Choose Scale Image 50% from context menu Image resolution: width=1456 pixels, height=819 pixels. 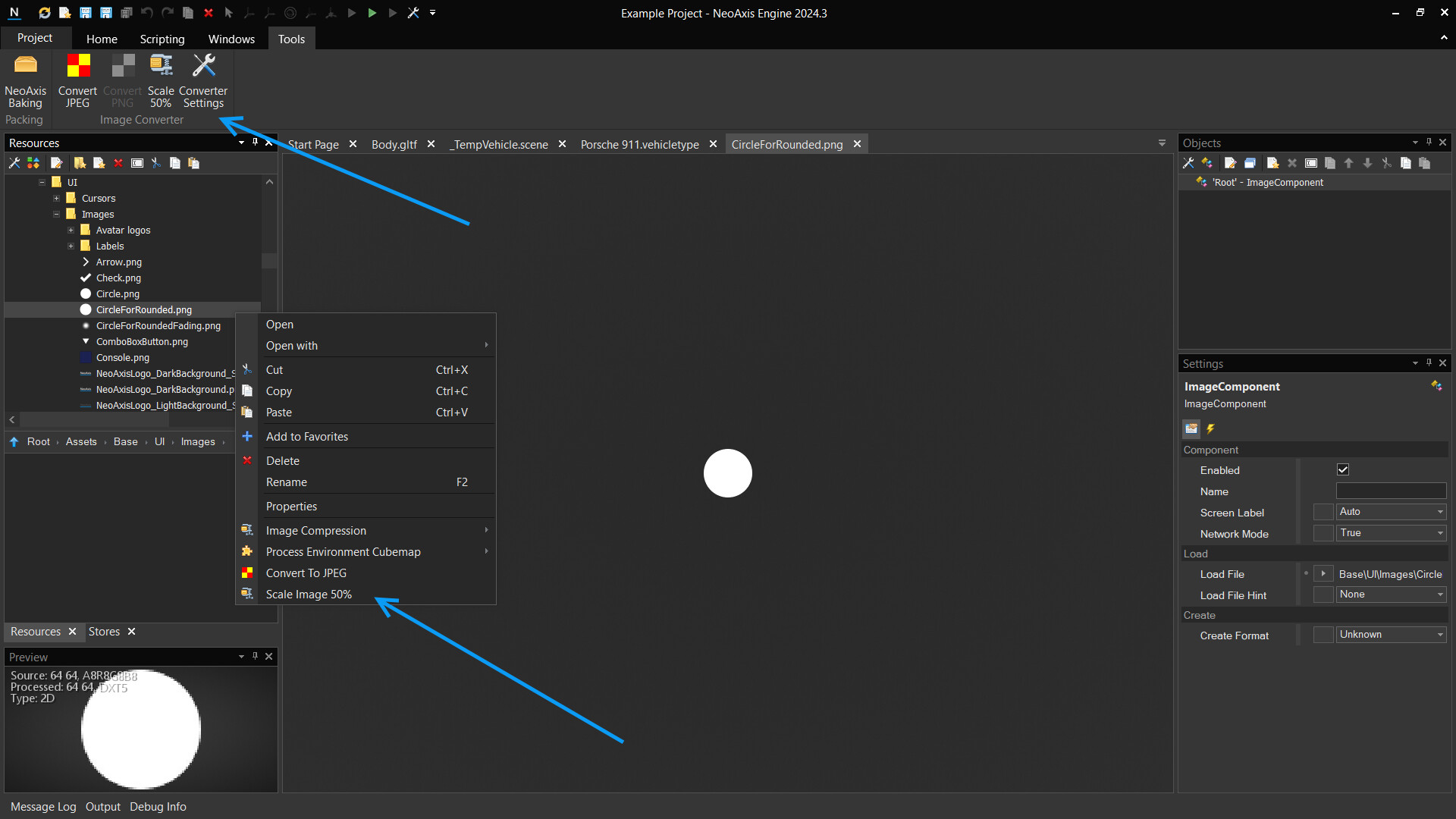point(309,595)
